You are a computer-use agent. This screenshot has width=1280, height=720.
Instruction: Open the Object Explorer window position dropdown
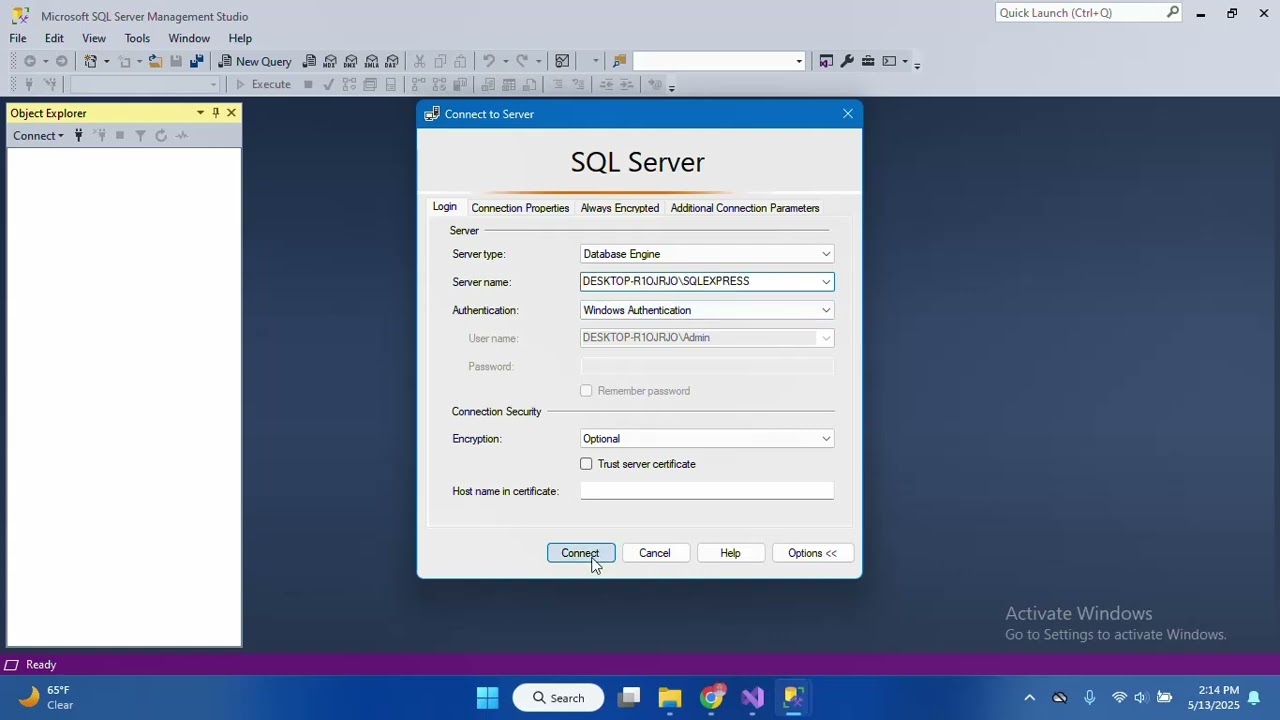pos(200,113)
